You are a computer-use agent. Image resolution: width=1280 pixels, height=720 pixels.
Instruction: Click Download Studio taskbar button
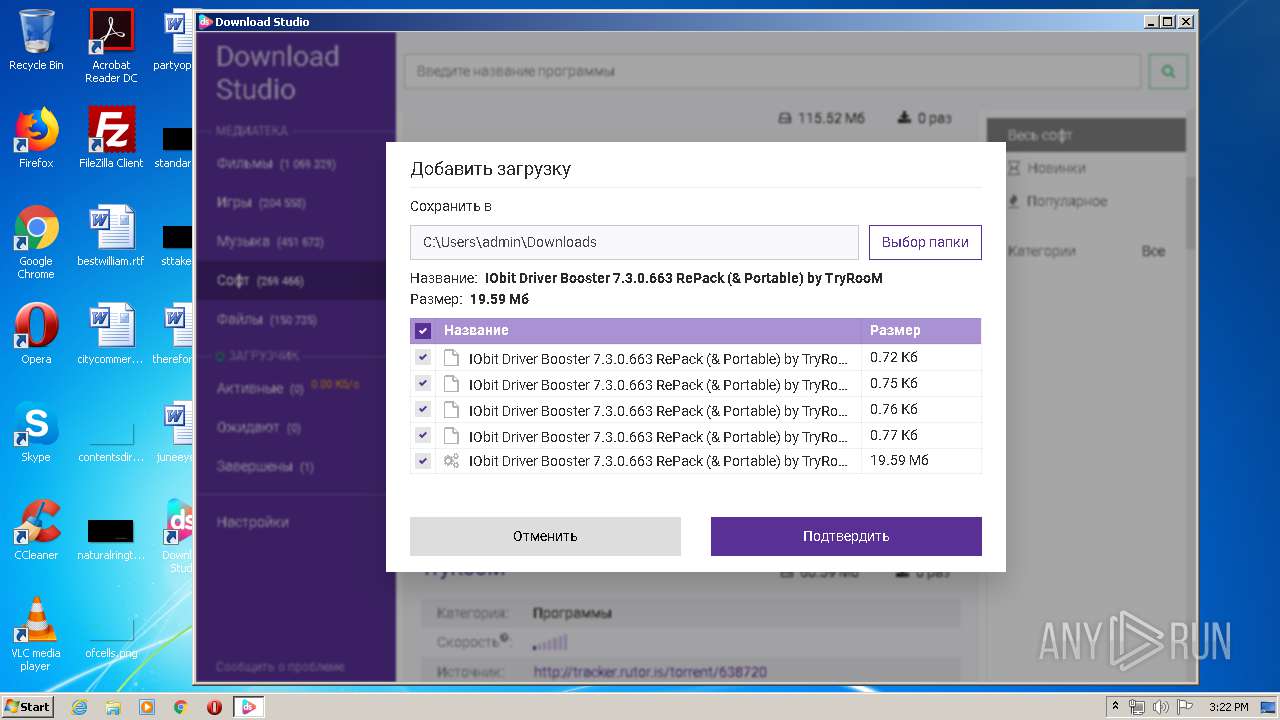click(x=248, y=707)
